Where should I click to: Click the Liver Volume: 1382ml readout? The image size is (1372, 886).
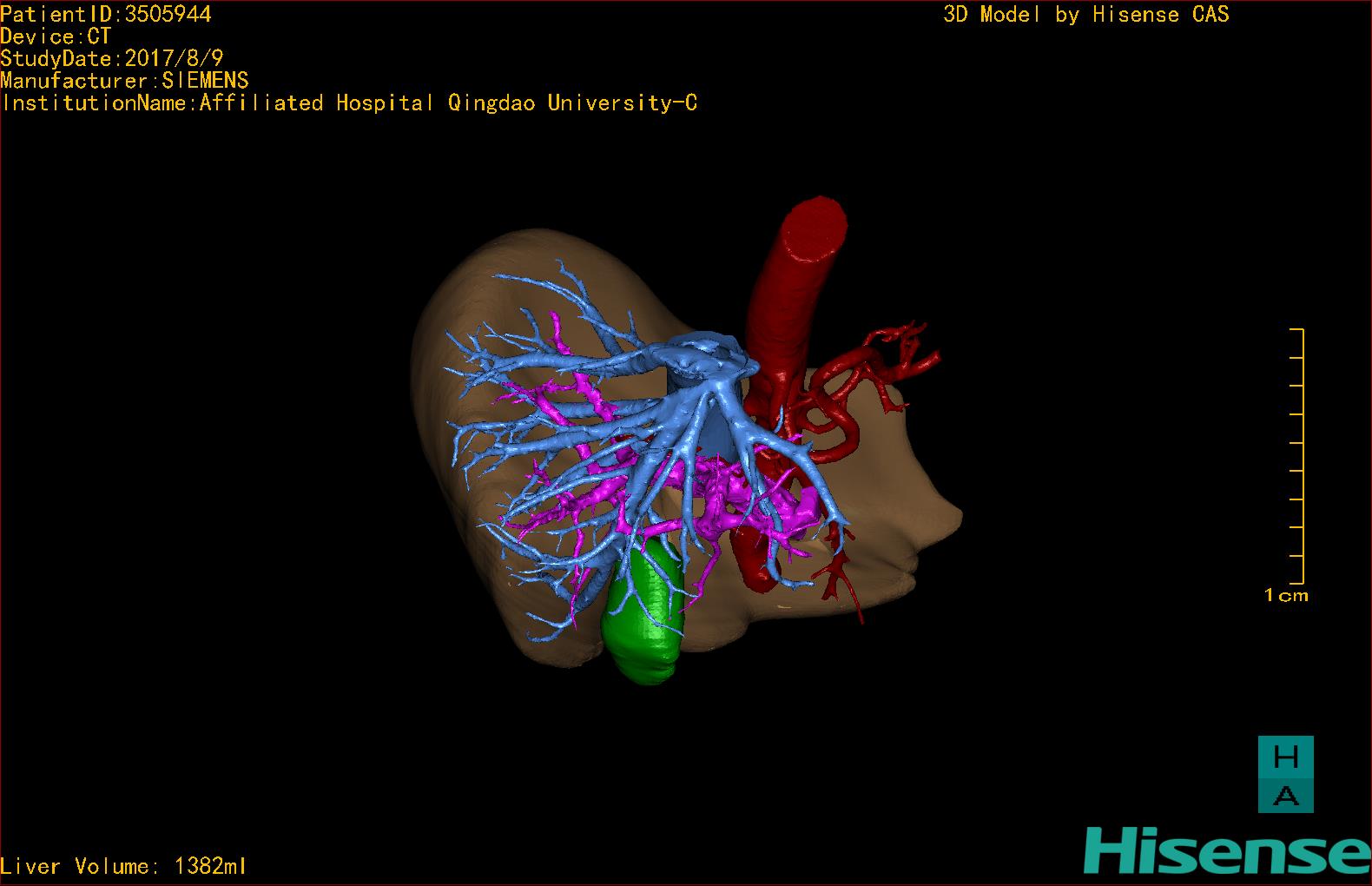pyautogui.click(x=123, y=866)
